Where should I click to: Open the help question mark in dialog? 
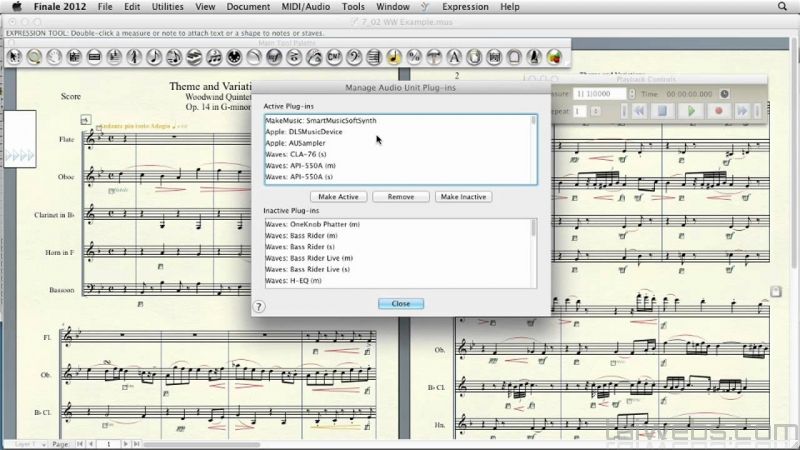click(259, 307)
